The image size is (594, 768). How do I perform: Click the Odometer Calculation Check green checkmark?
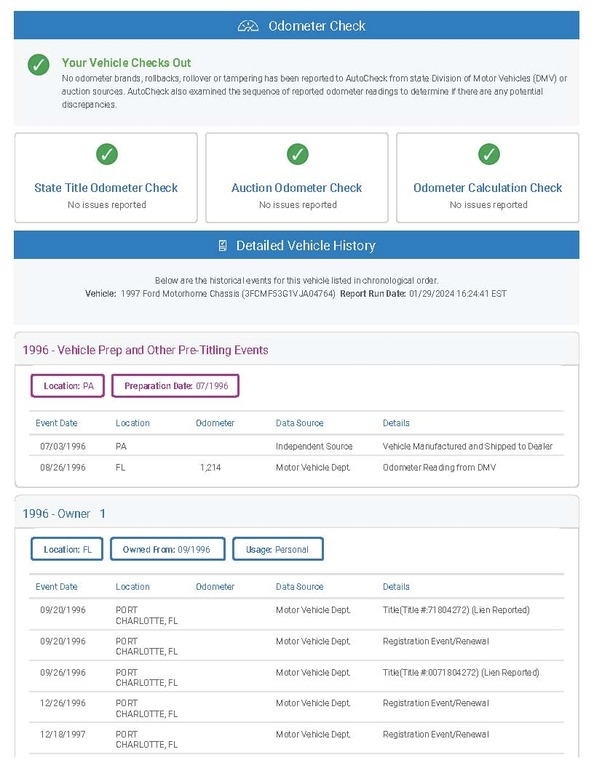489,154
